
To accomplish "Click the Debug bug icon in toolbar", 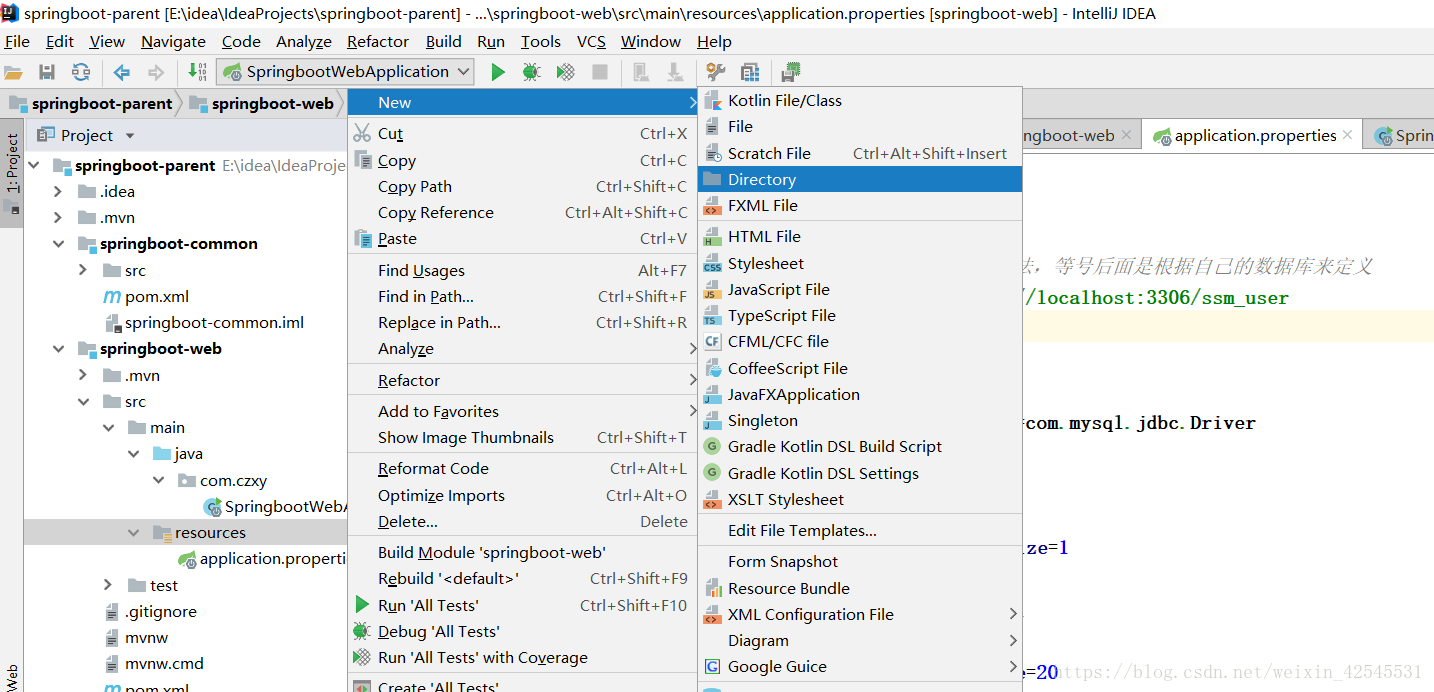I will pyautogui.click(x=531, y=72).
